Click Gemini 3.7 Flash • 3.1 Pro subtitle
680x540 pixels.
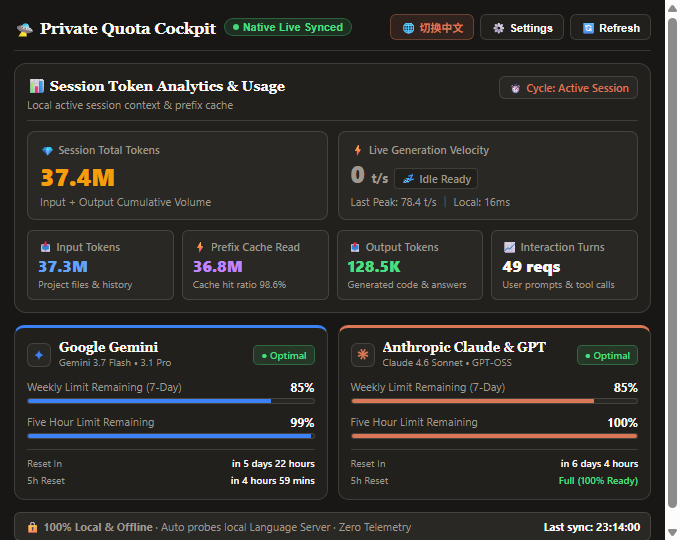point(115,363)
